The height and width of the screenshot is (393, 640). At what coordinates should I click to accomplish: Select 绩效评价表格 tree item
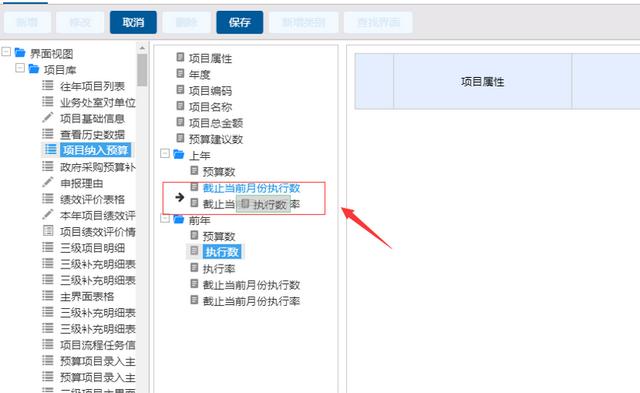click(92, 199)
